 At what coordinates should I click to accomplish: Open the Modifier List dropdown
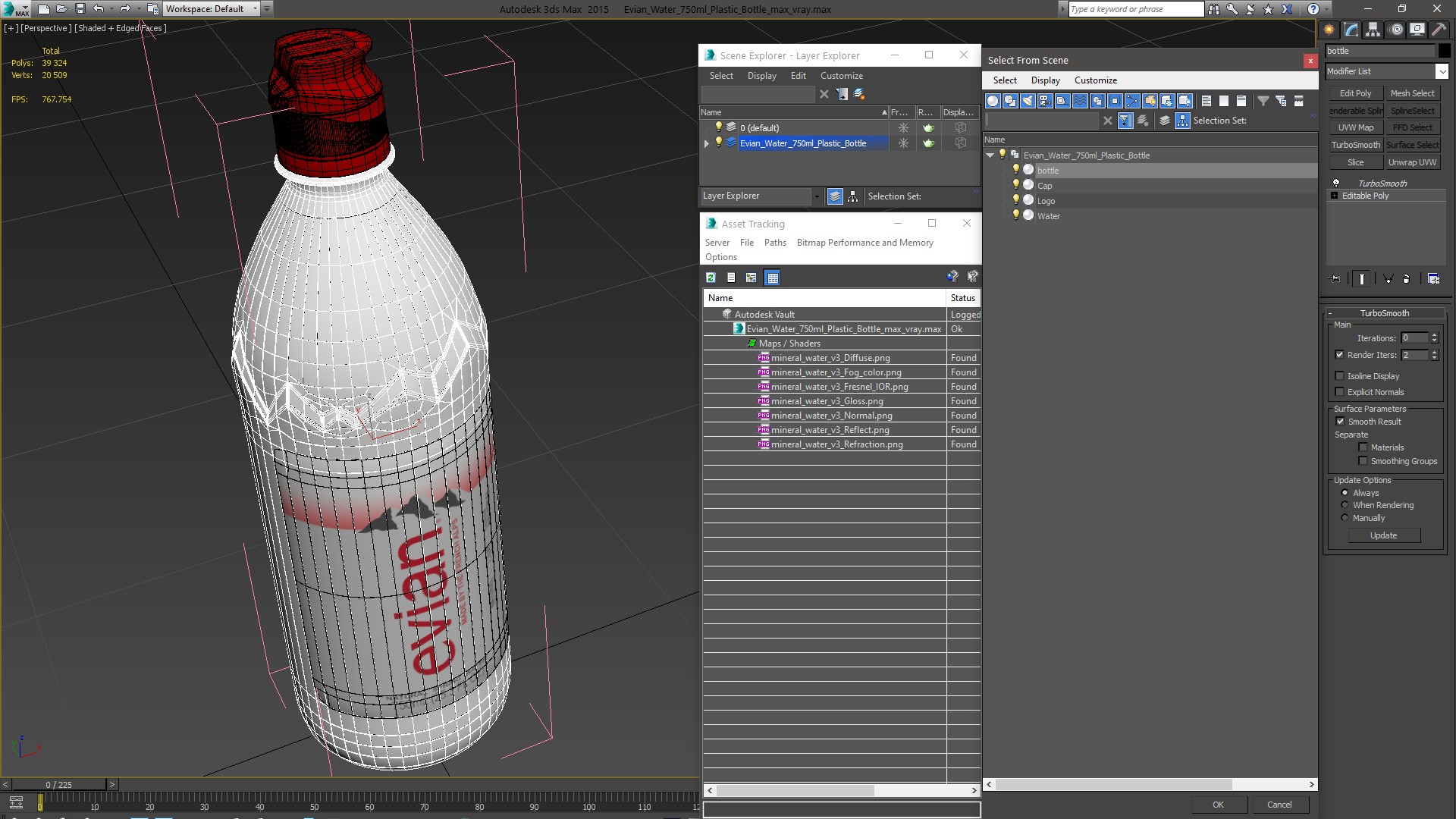point(1442,71)
